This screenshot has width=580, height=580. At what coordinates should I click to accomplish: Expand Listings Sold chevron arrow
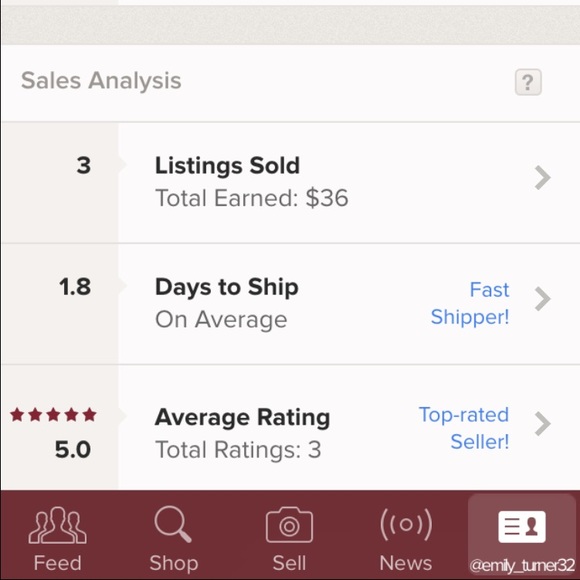pos(543,178)
